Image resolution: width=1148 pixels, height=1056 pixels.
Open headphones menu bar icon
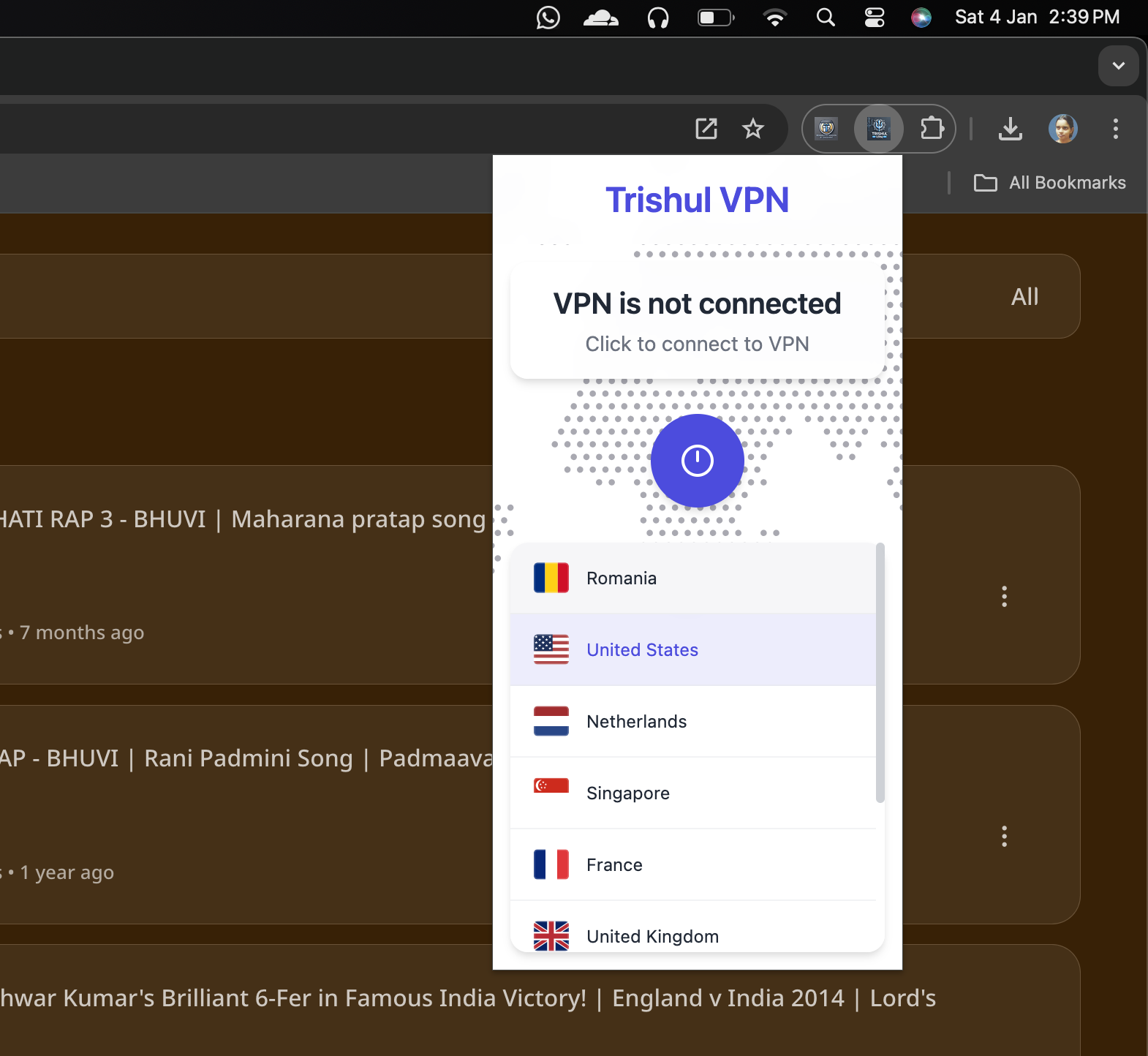tap(658, 18)
